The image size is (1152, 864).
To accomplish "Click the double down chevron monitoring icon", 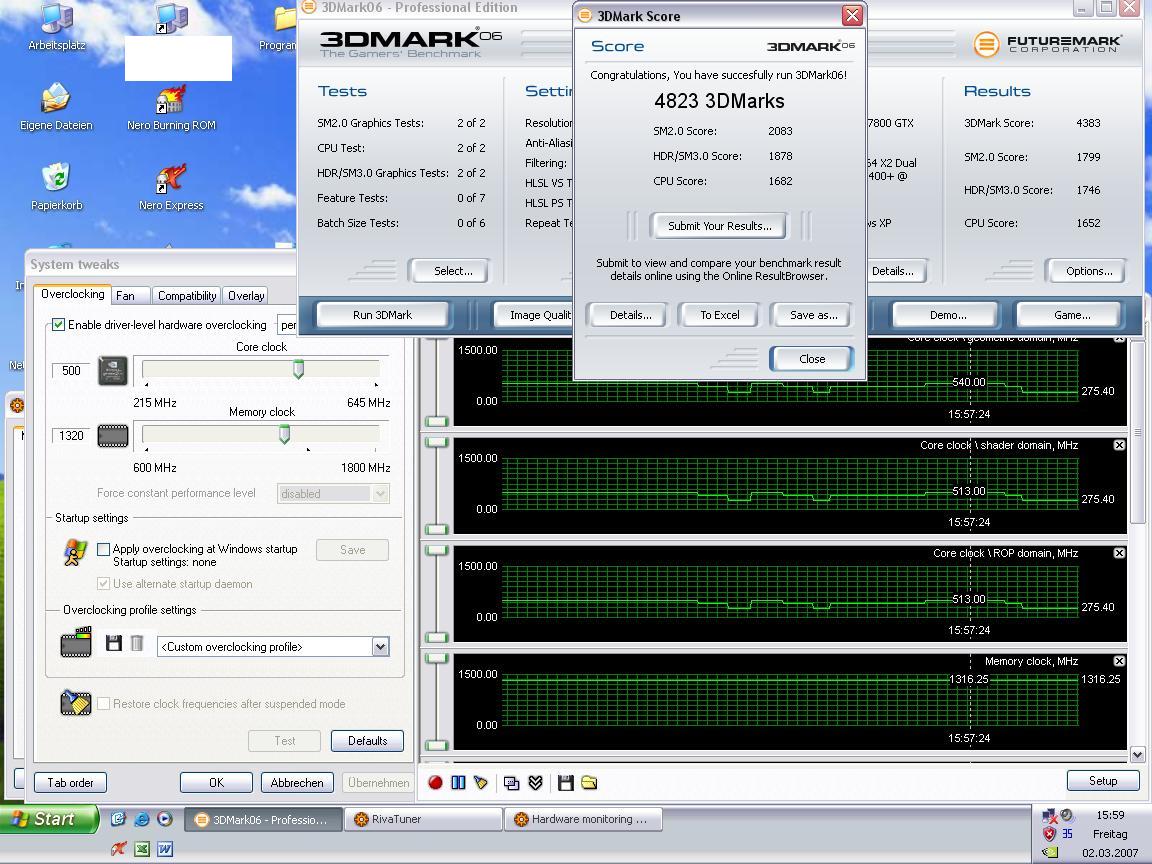I will (536, 783).
